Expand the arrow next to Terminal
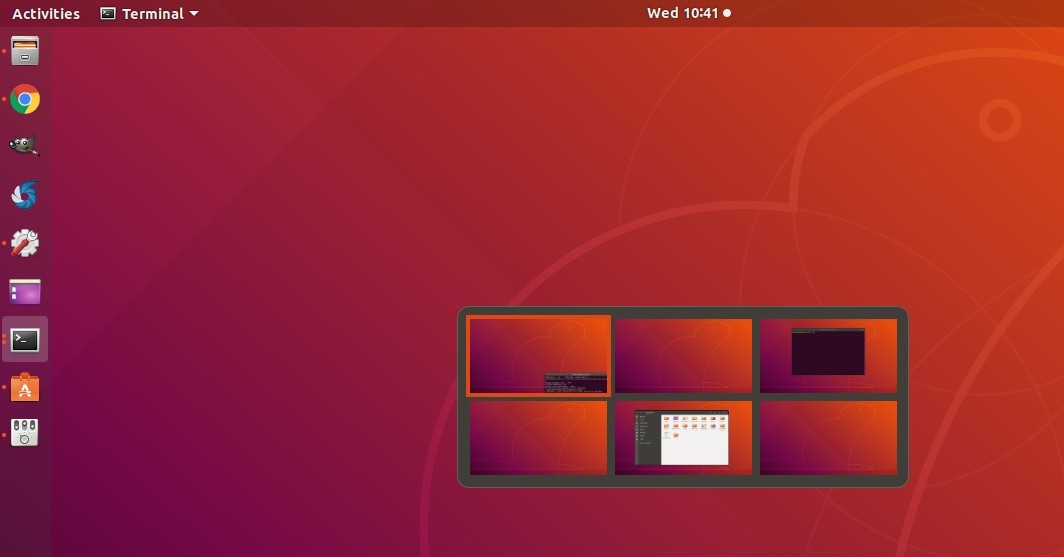 pyautogui.click(x=194, y=14)
